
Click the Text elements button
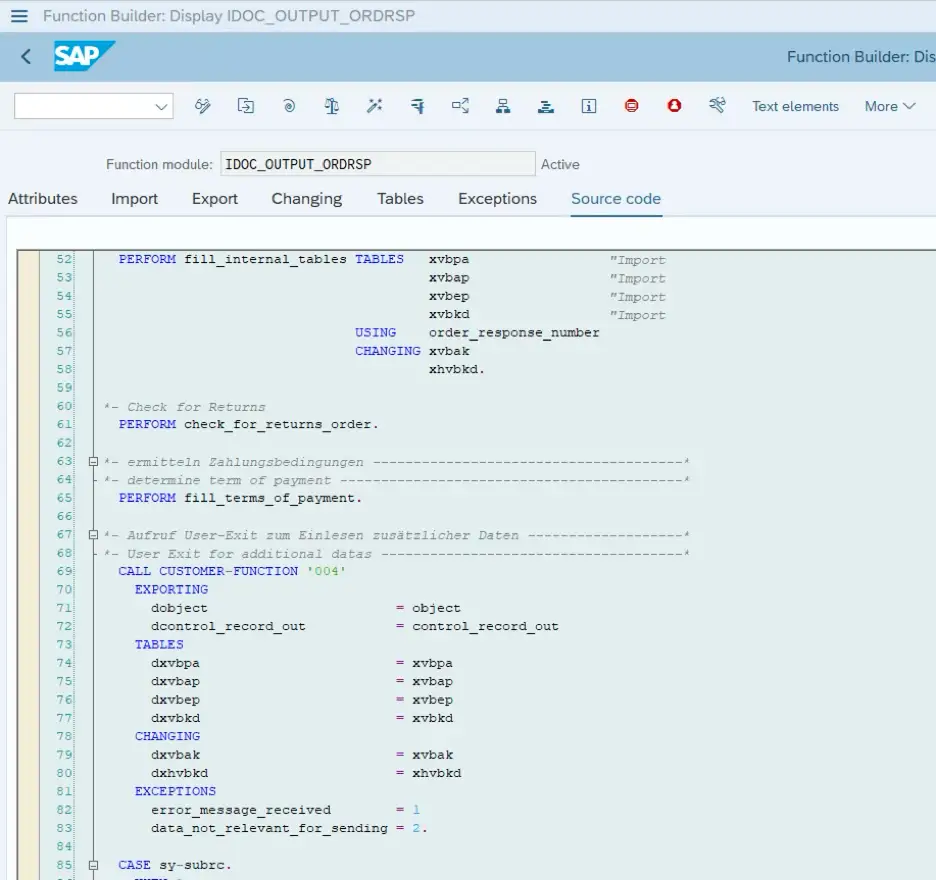click(795, 106)
